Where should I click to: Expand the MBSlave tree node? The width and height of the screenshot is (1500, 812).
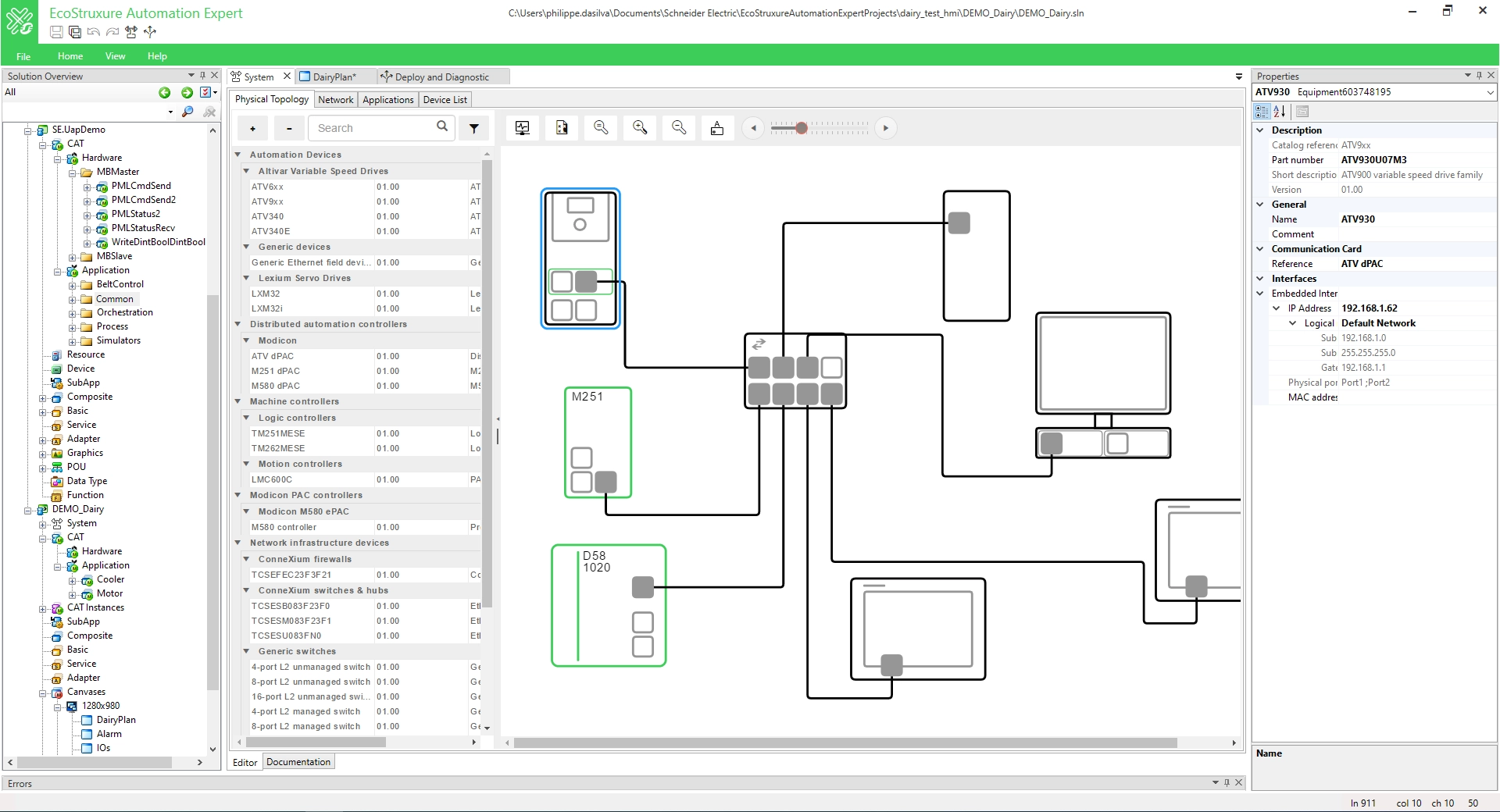(74, 256)
